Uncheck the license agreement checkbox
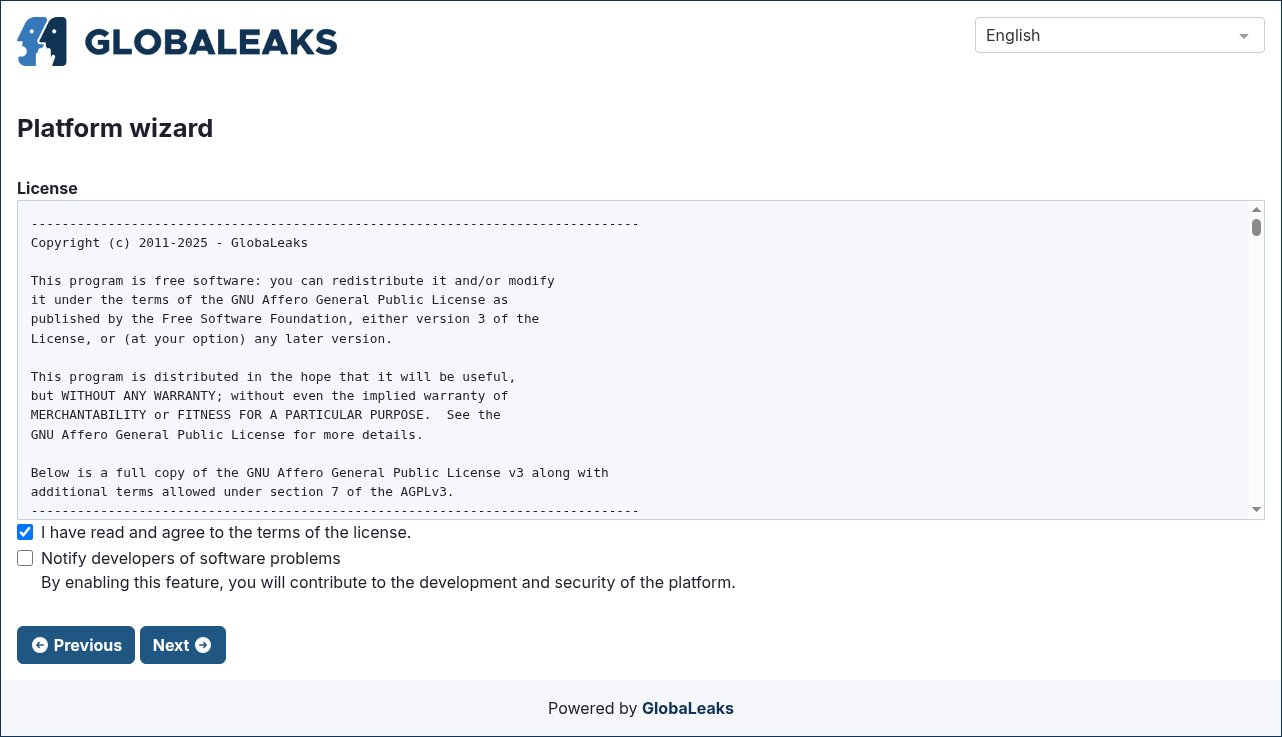The image size is (1282, 737). coord(25,532)
